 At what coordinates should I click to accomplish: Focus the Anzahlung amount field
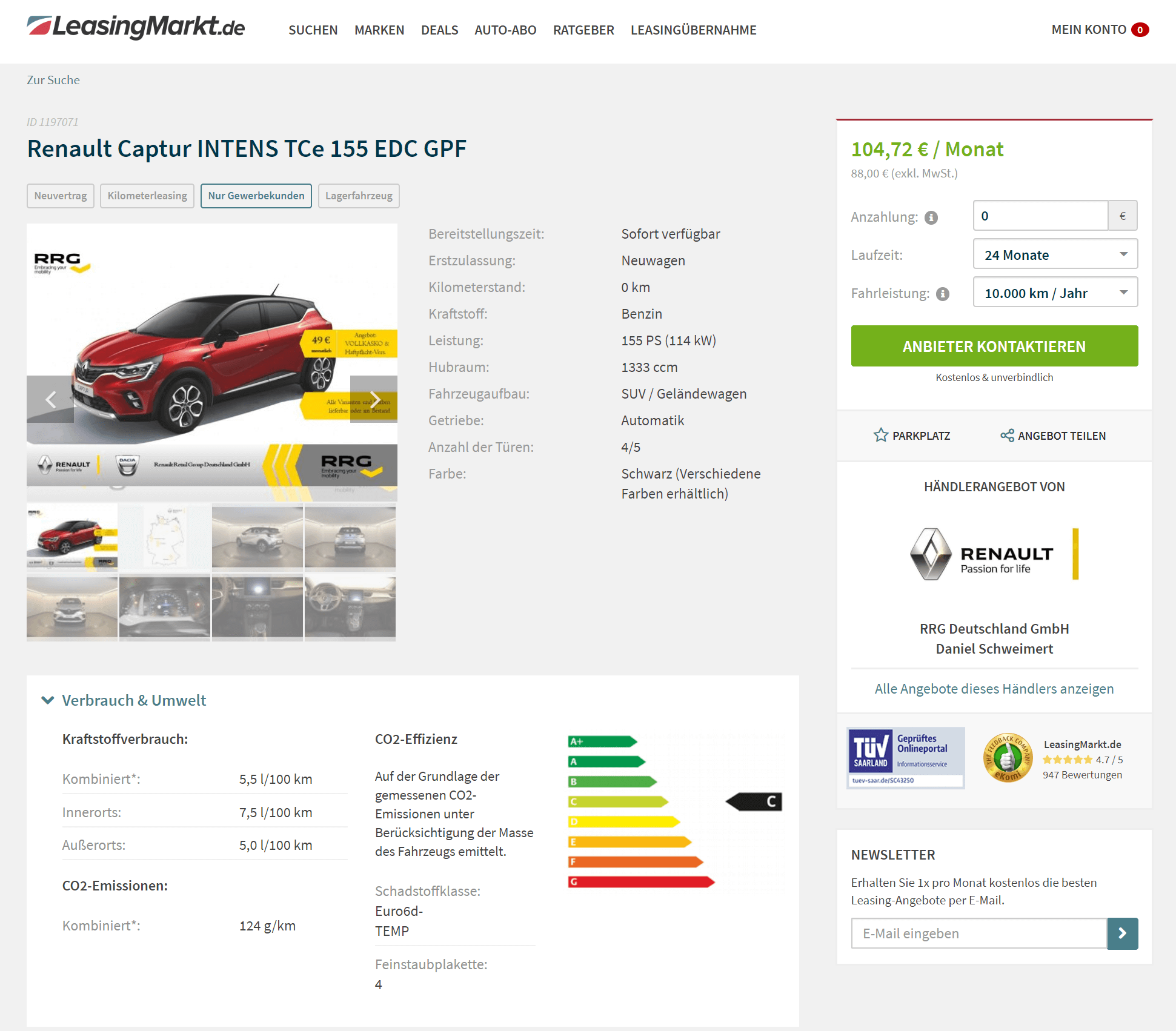point(1040,216)
